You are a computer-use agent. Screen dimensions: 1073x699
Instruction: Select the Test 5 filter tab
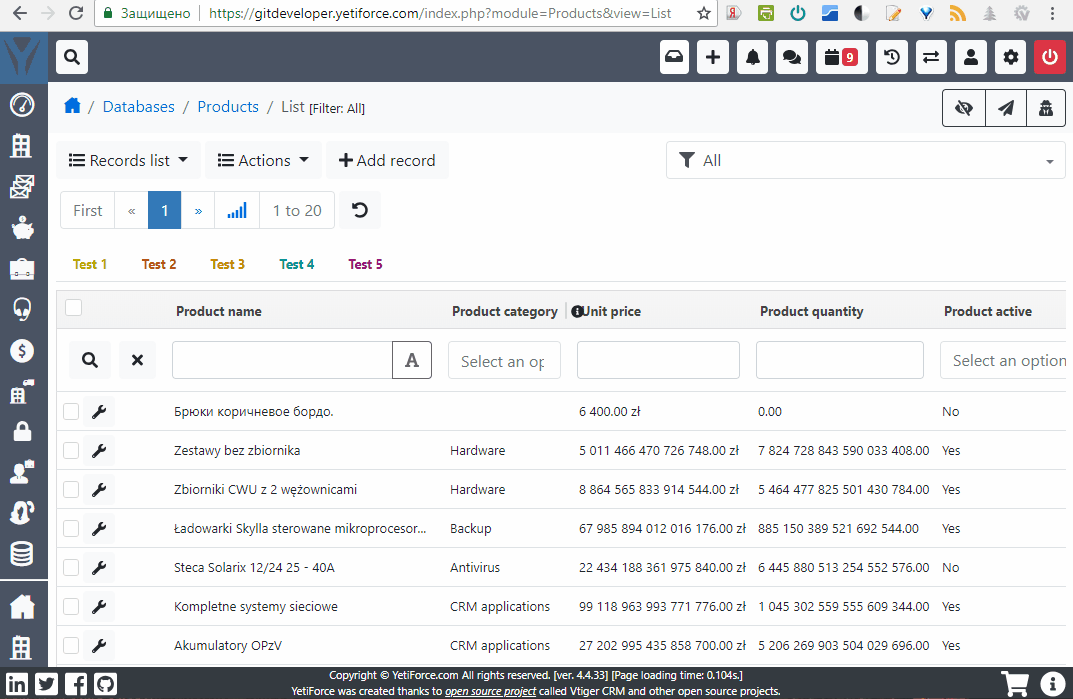[365, 264]
